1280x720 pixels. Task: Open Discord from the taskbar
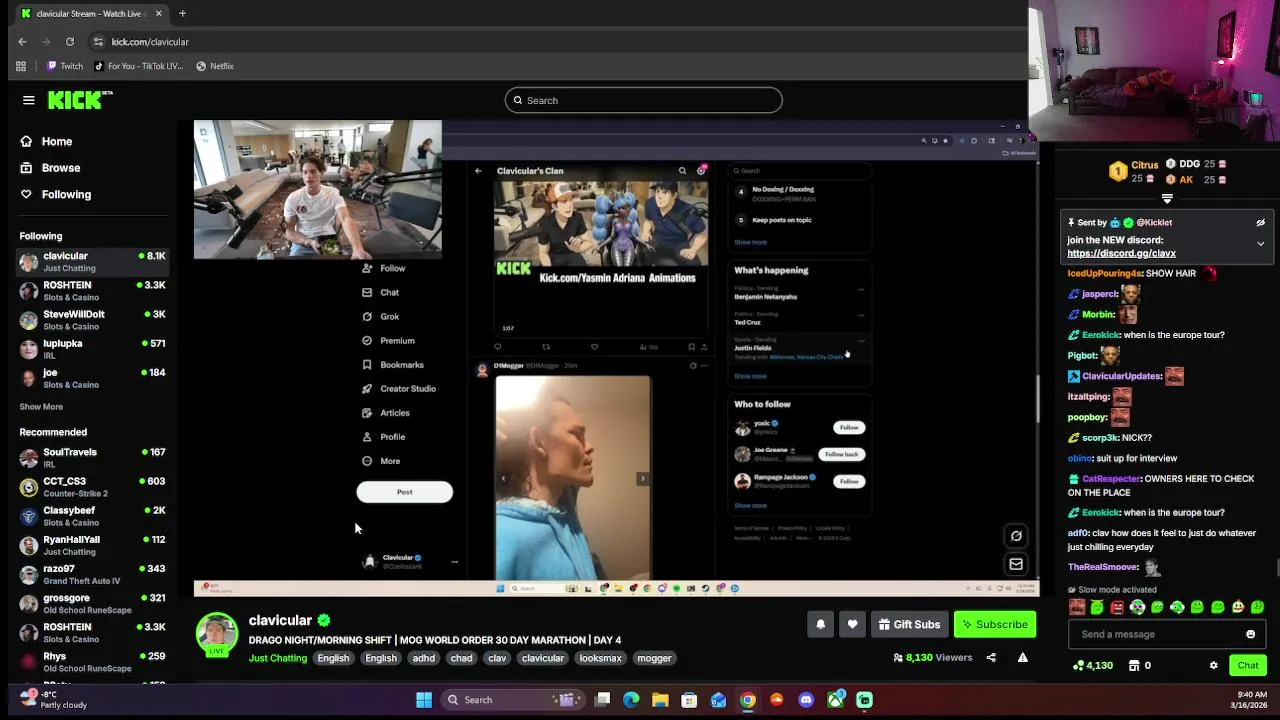click(x=806, y=700)
